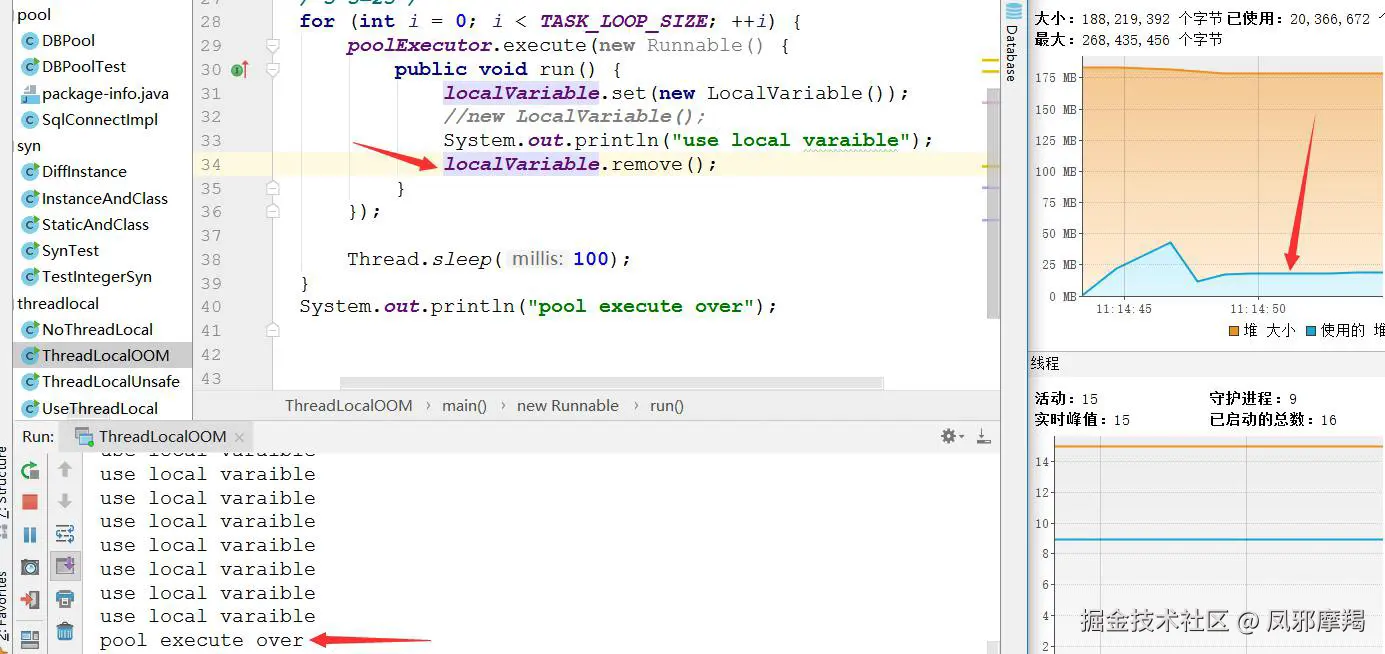Image resolution: width=1385 pixels, height=654 pixels.
Task: Click the down arrow in console toolbar
Action: (65, 501)
